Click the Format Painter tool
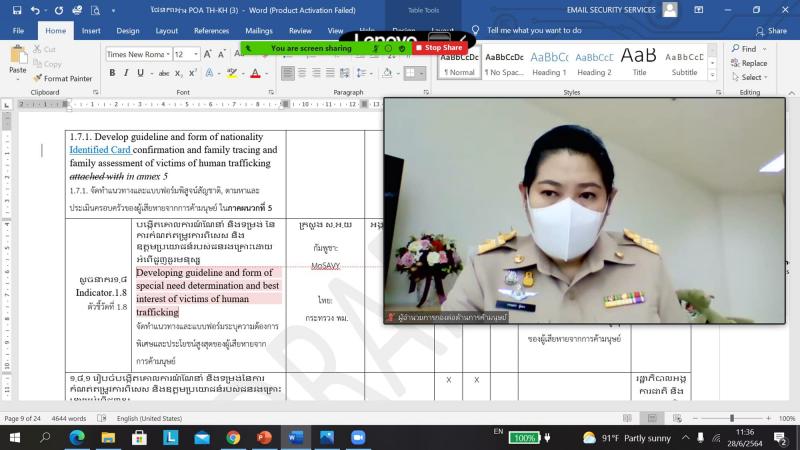The width and height of the screenshot is (800, 450). (63, 78)
